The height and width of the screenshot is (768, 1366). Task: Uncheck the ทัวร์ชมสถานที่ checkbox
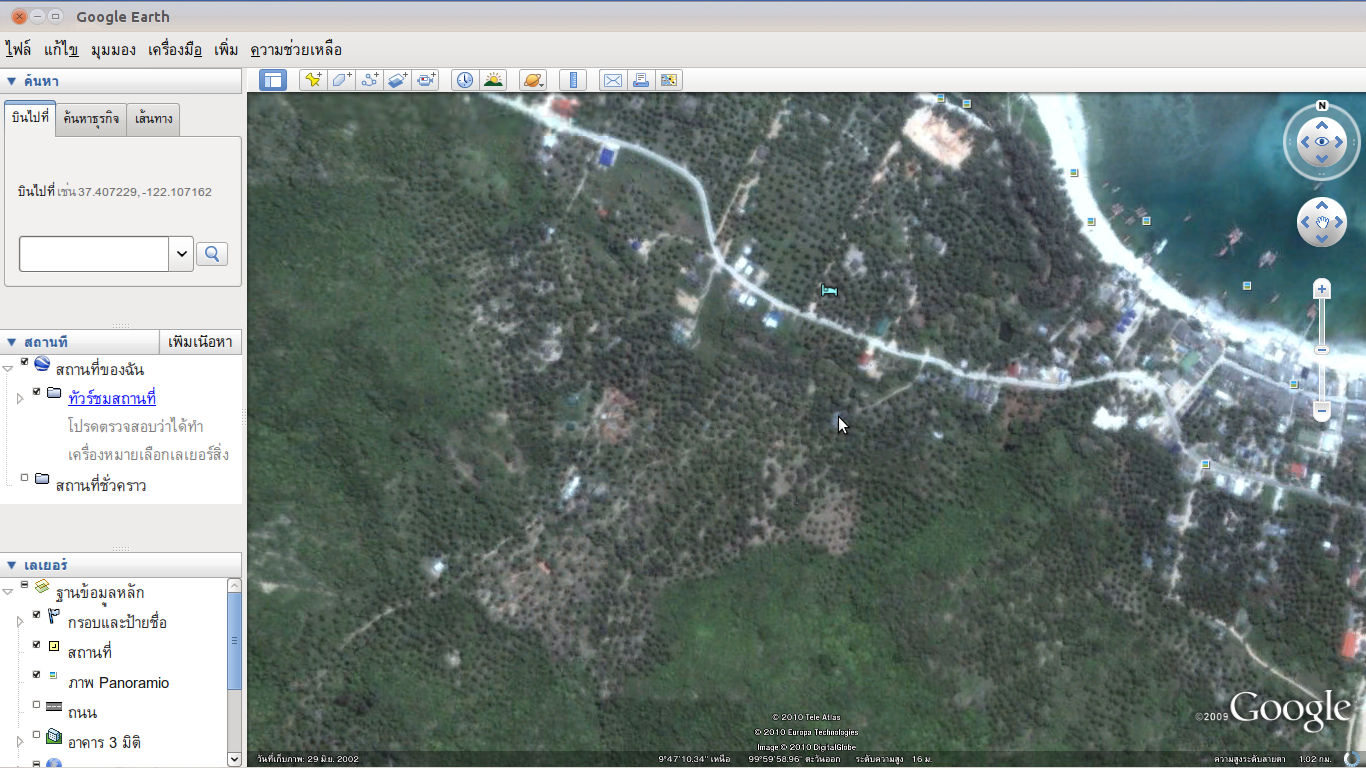pos(37,392)
